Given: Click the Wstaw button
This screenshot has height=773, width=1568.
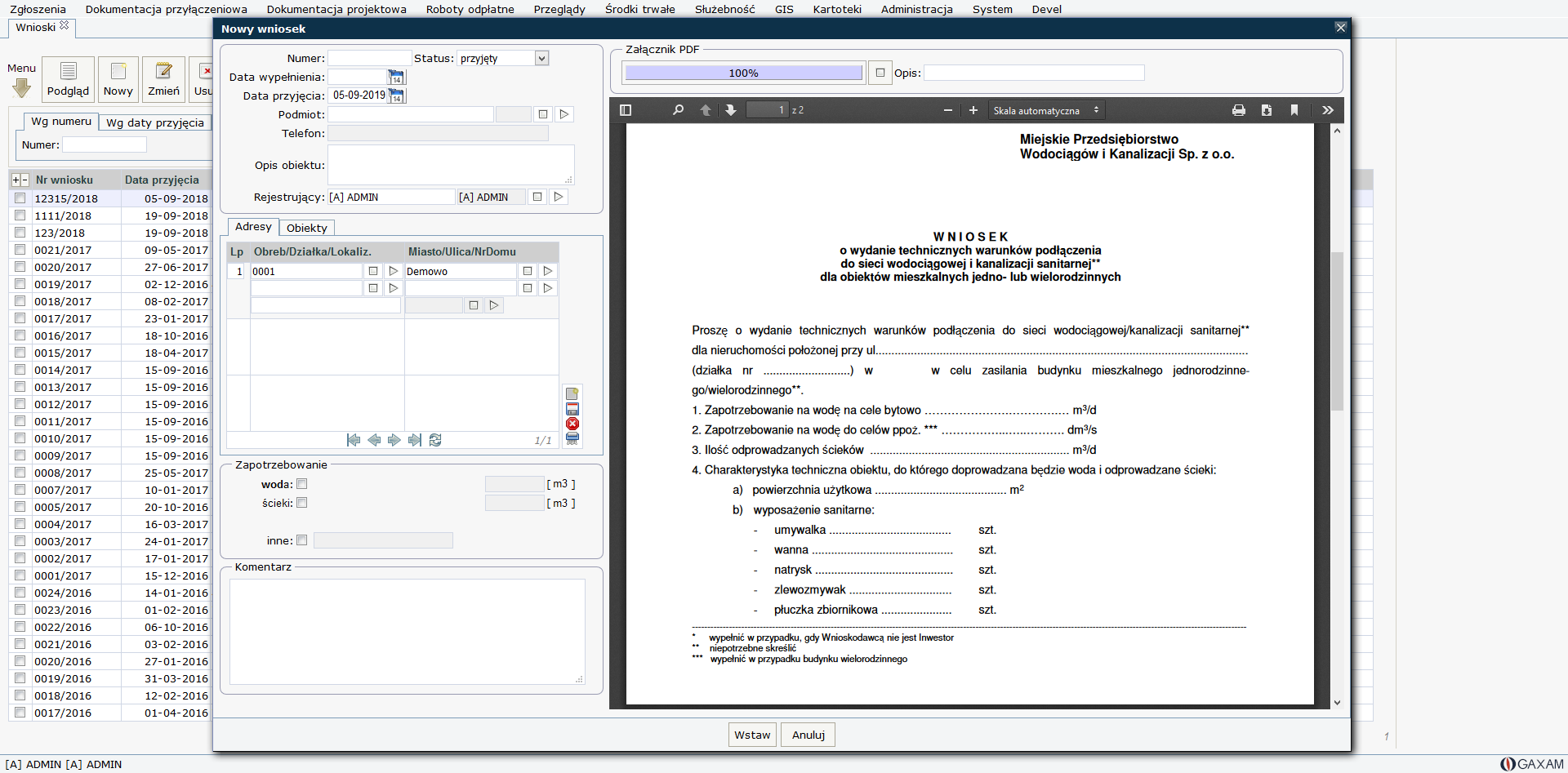Looking at the screenshot, I should [752, 735].
